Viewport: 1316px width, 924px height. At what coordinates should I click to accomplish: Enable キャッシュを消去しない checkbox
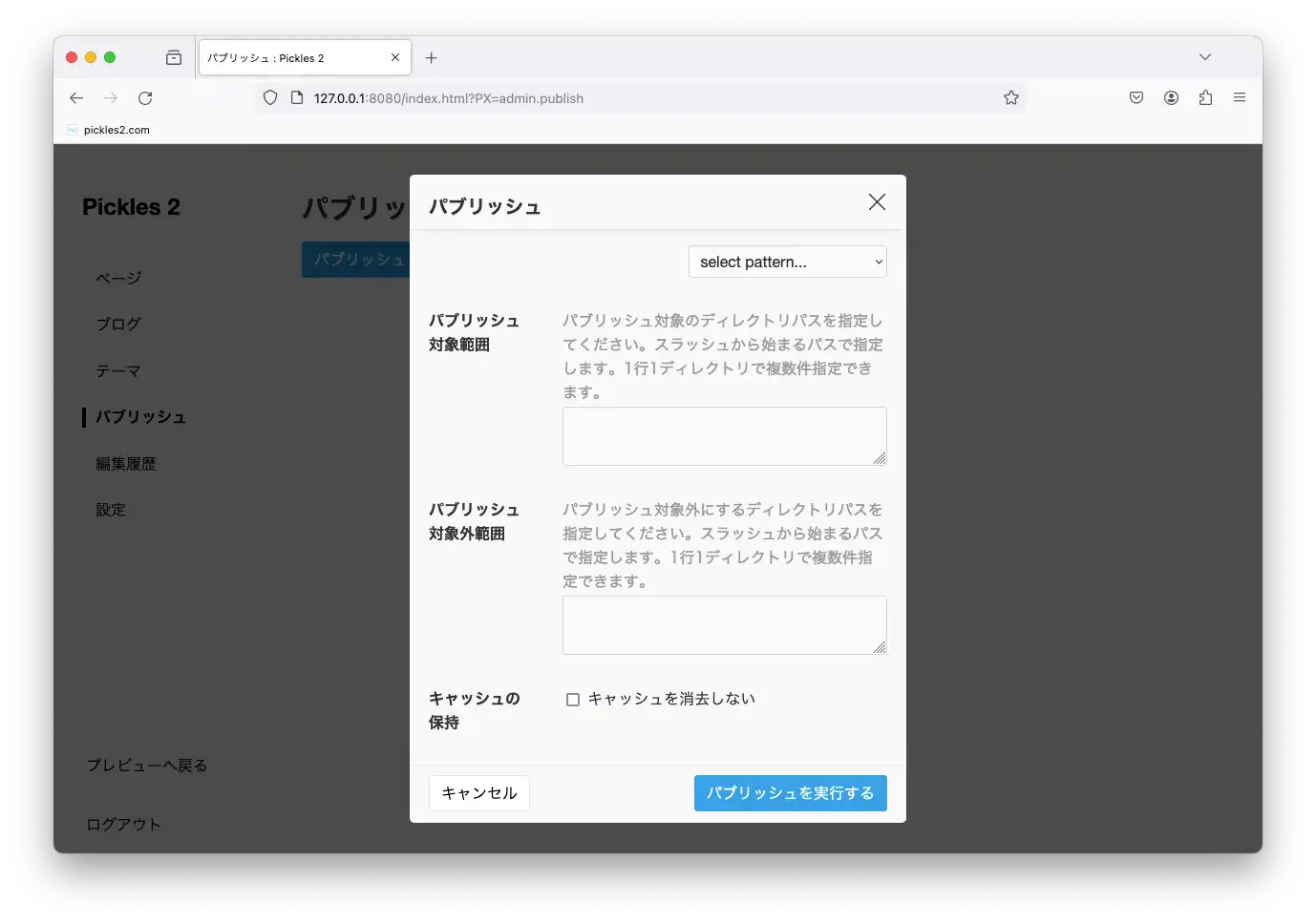pyautogui.click(x=573, y=700)
